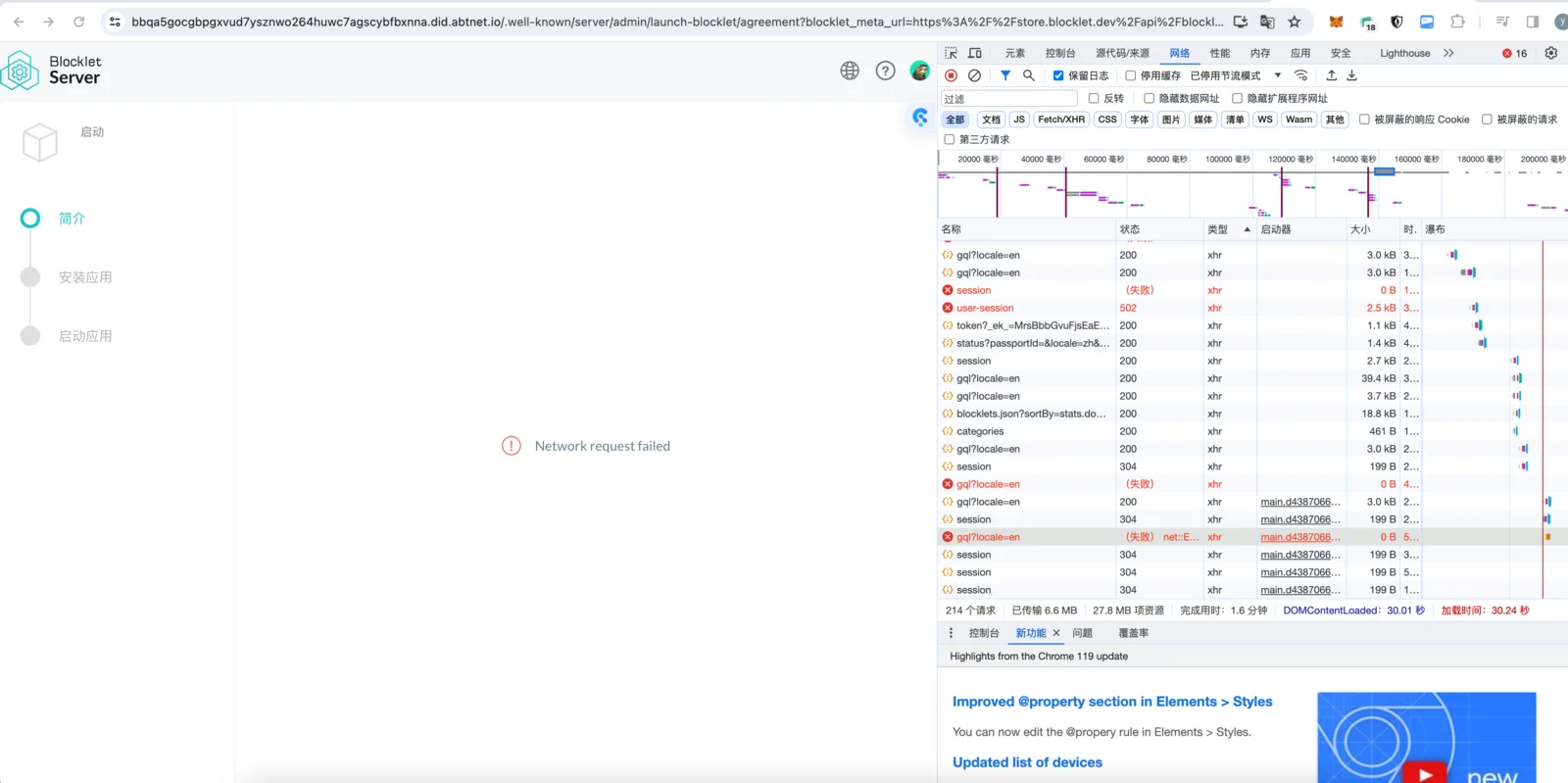Open the help question mark icon

tap(885, 71)
